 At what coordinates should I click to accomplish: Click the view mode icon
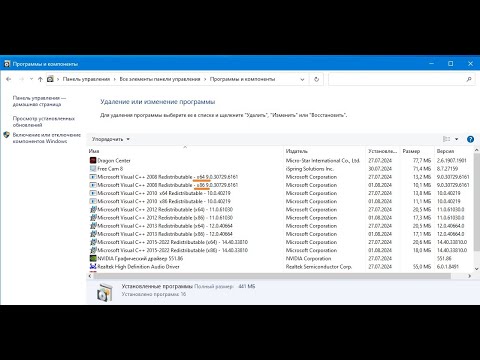point(446,139)
